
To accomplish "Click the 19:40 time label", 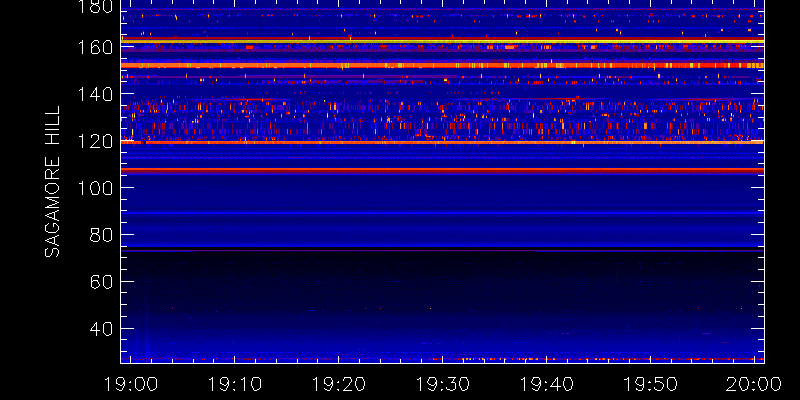I will click(x=547, y=384).
